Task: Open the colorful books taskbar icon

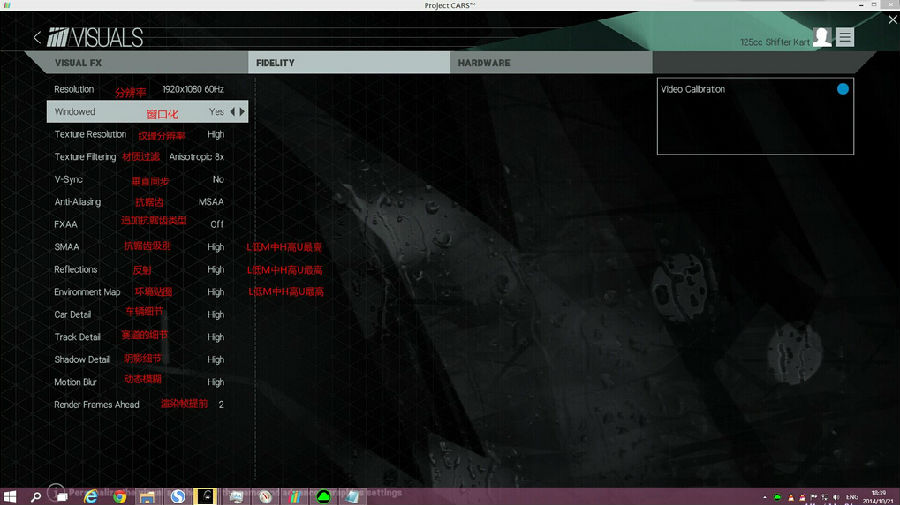Action: 295,496
